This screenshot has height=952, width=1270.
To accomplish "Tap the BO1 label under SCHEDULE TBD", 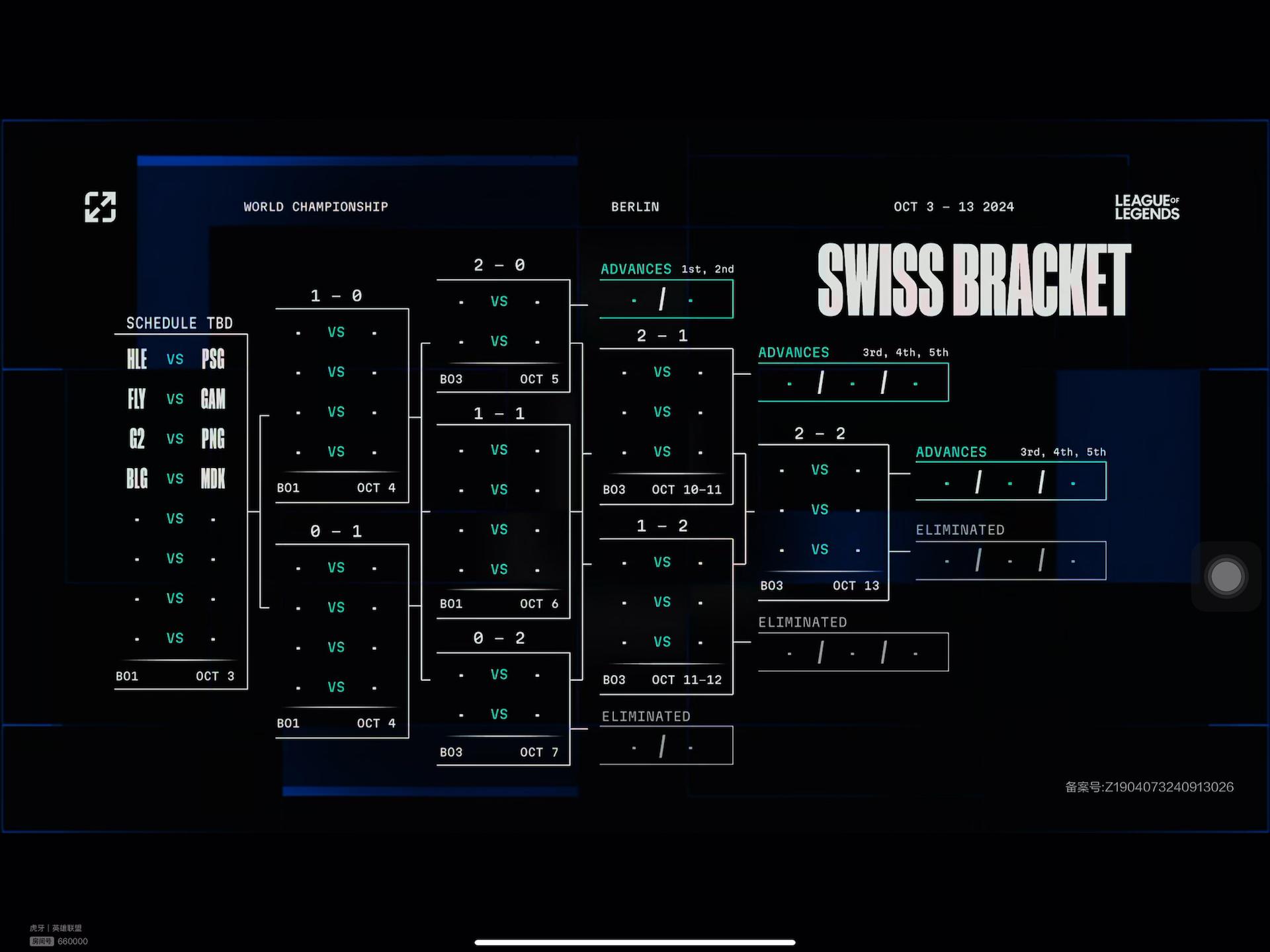I will point(127,676).
